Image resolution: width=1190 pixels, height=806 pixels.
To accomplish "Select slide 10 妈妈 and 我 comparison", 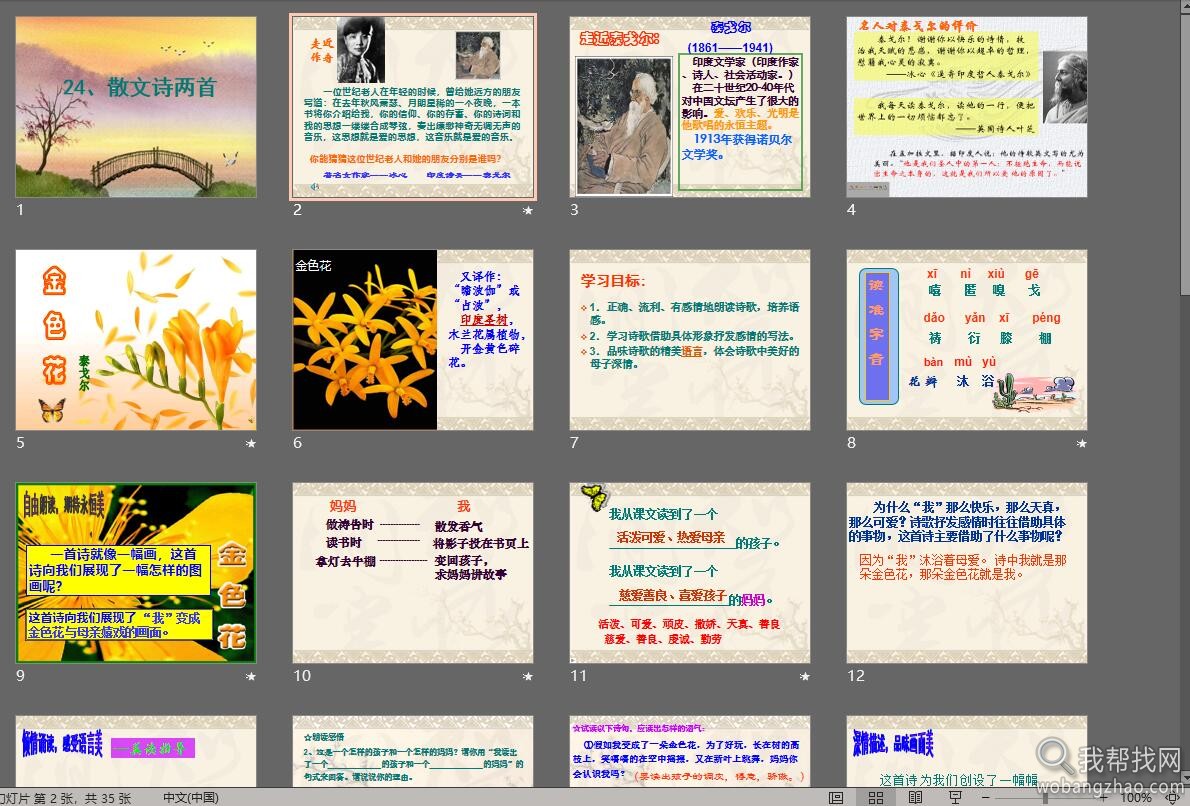I will pos(413,573).
